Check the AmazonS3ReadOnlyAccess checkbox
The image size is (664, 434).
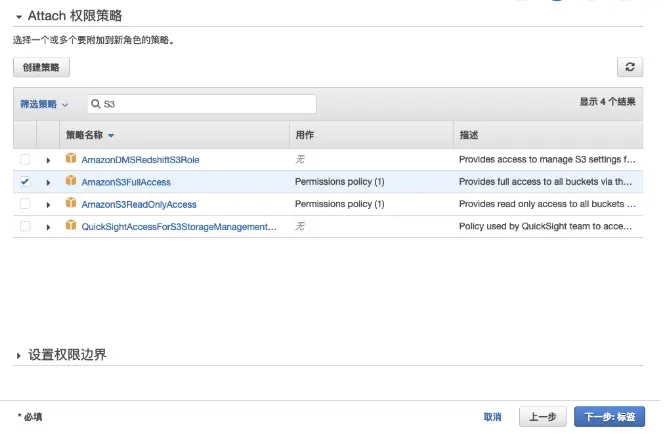coord(25,204)
